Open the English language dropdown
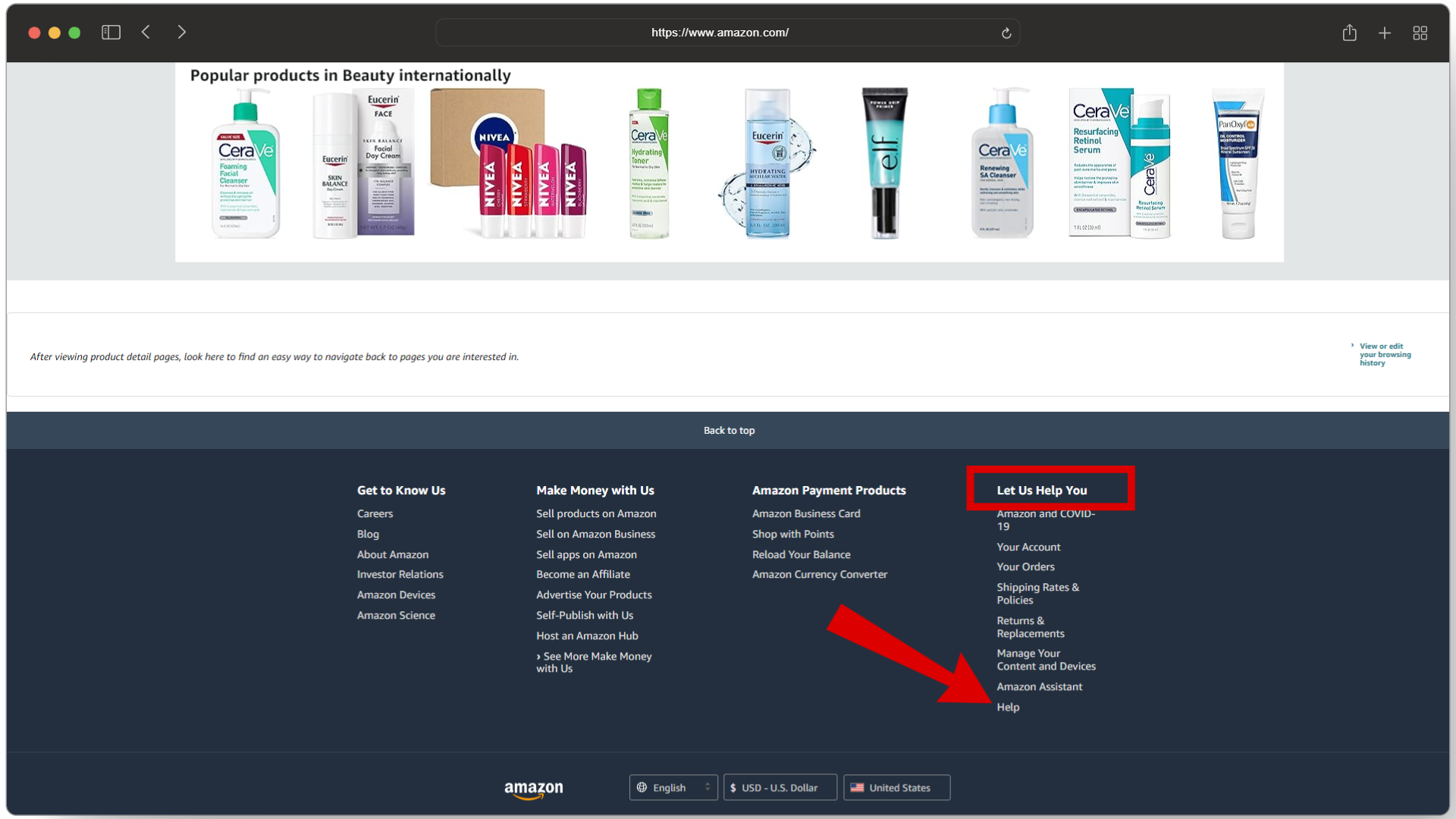The height and width of the screenshot is (819, 1456). 673,788
